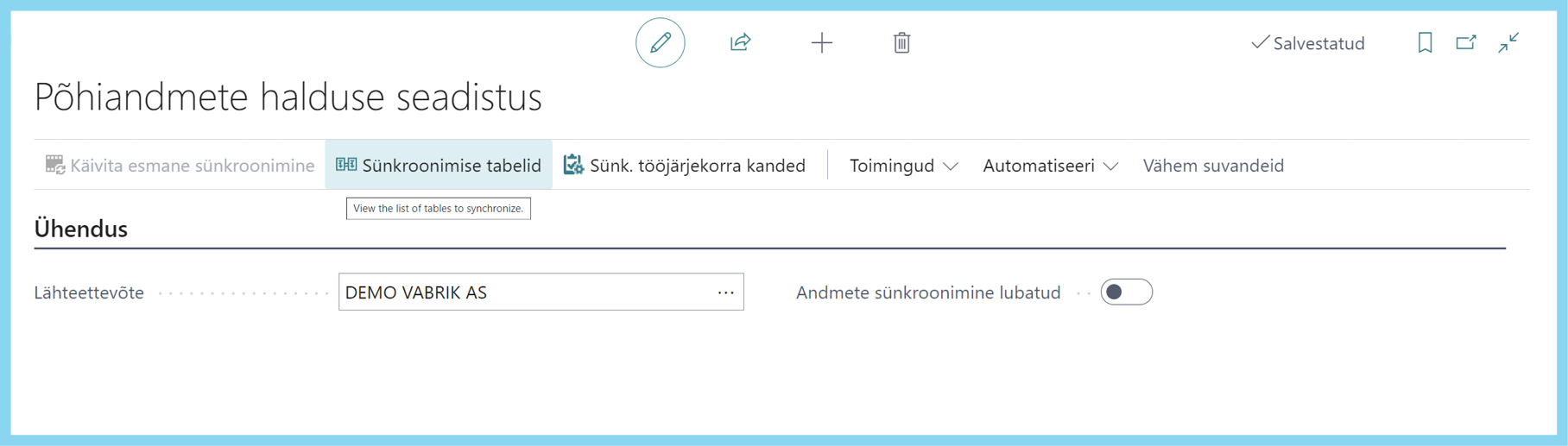Click the Sünk. tööjärjekorra kanded icon

click(573, 165)
